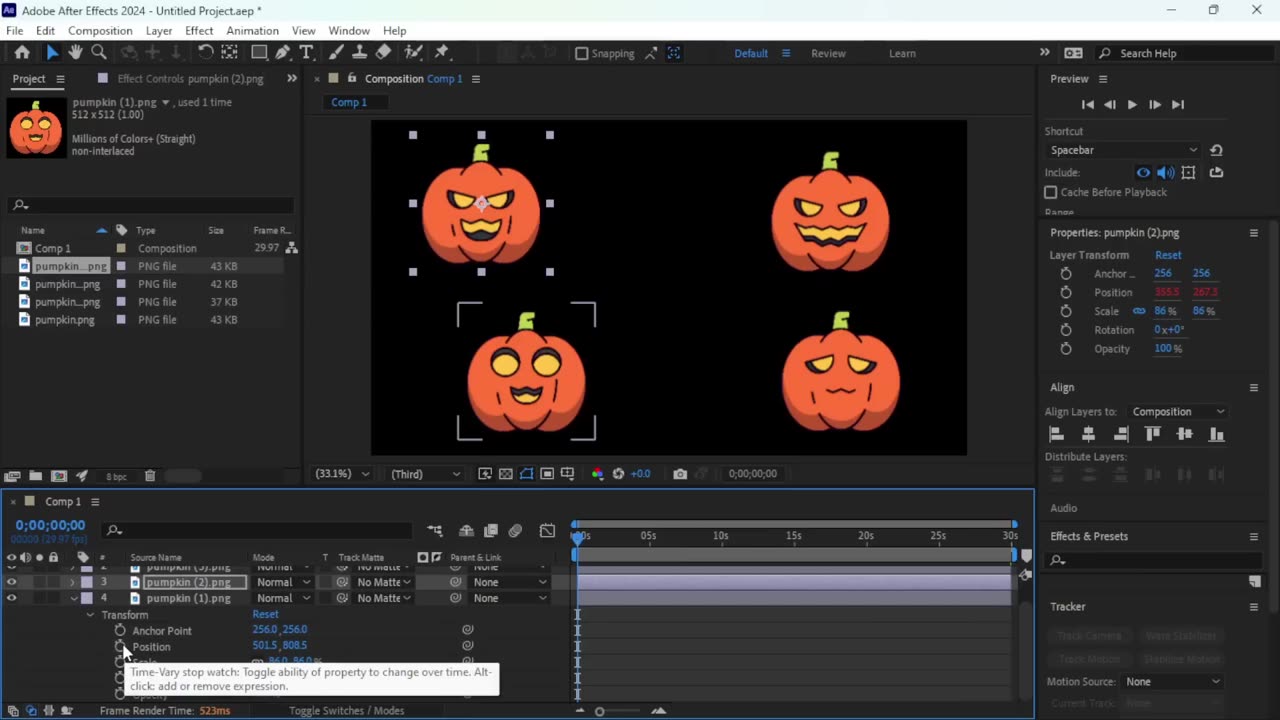This screenshot has height=720, width=1280.
Task: Open the Motion Source dropdown
Action: [1173, 682]
